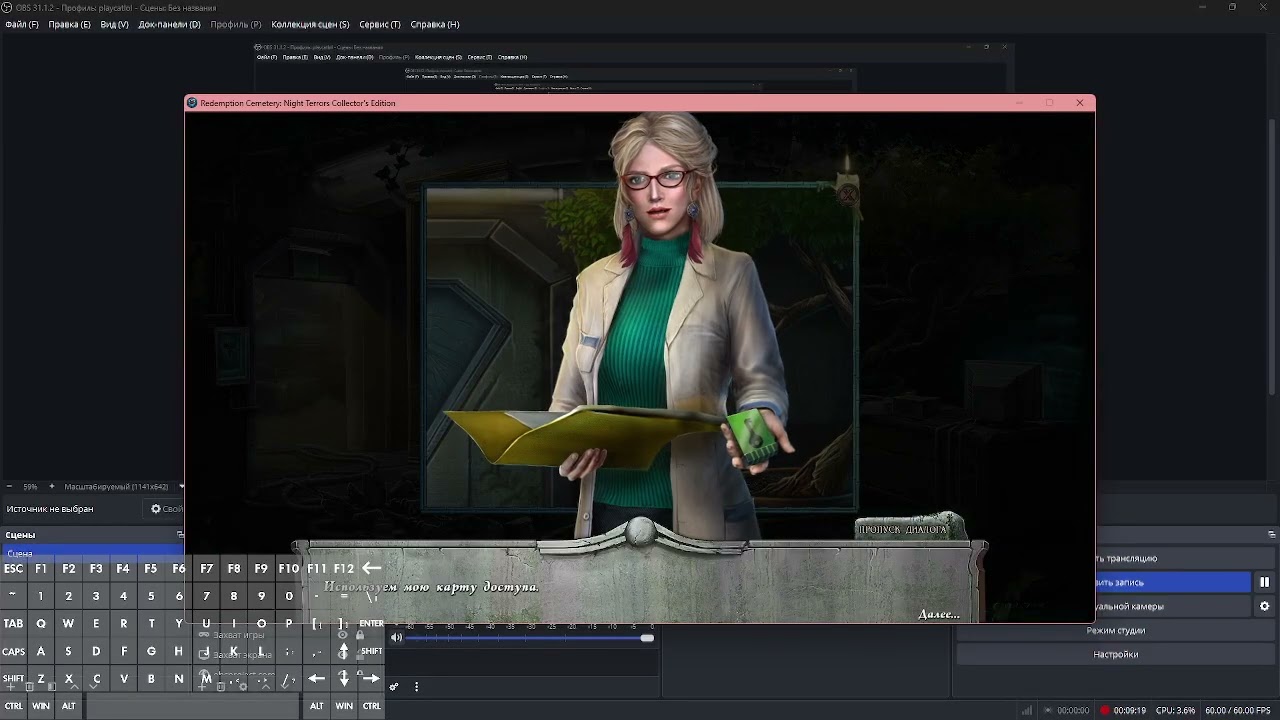Click the spacebar on virtual keyboard
Viewport: 1280px width, 720px height.
point(192,706)
